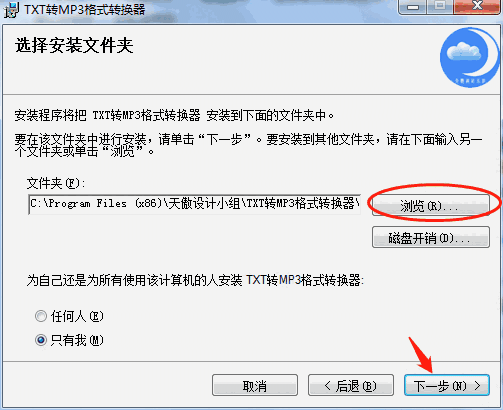Close the TXT转MP3格式转换器 installer window

[x=477, y=6]
